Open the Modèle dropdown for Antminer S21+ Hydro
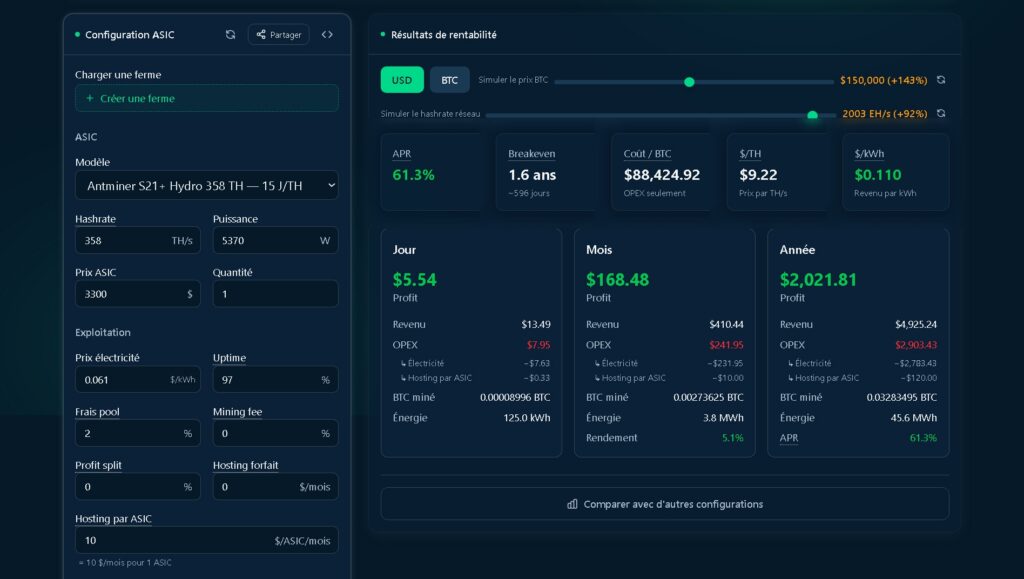 click(207, 186)
